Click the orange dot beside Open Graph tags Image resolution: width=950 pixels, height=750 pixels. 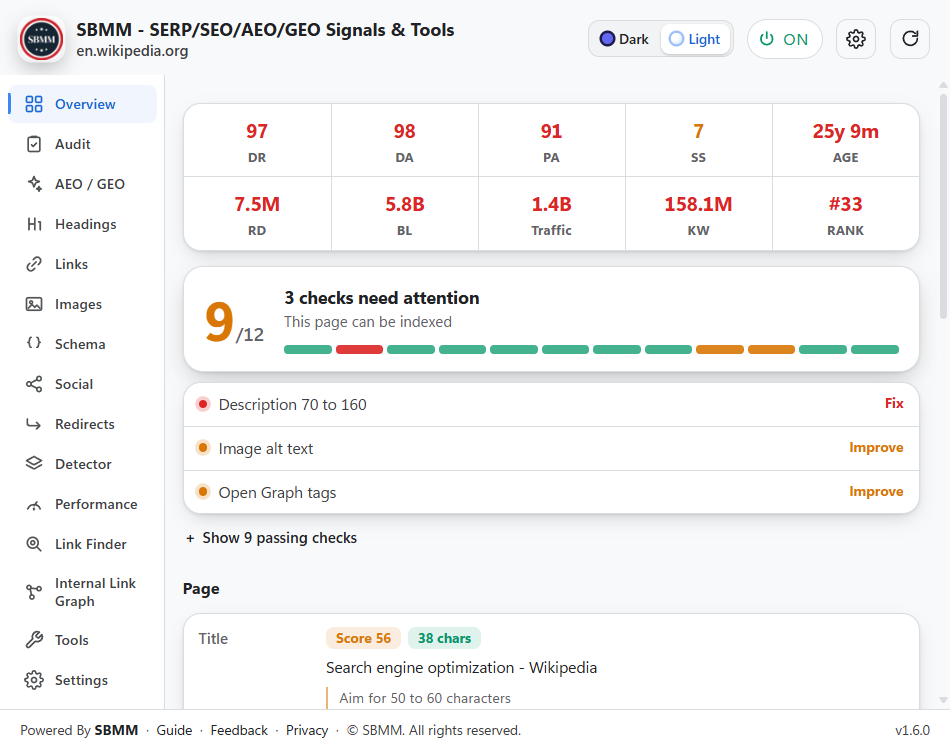coord(203,492)
